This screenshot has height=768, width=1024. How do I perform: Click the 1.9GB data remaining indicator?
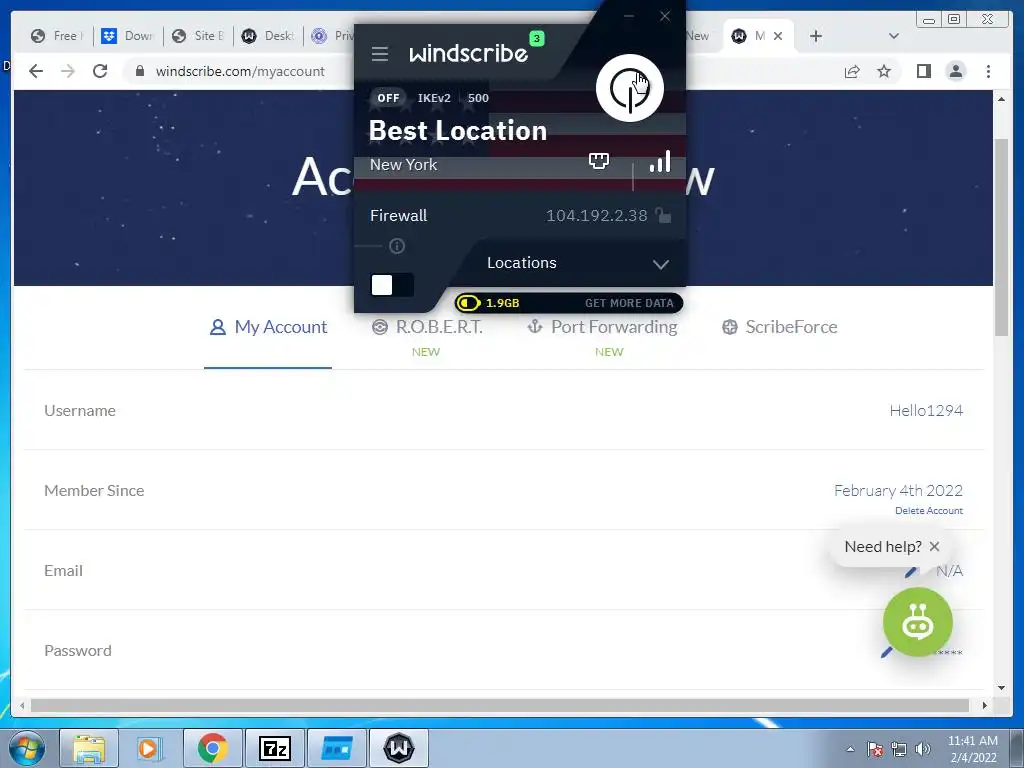[x=489, y=303]
